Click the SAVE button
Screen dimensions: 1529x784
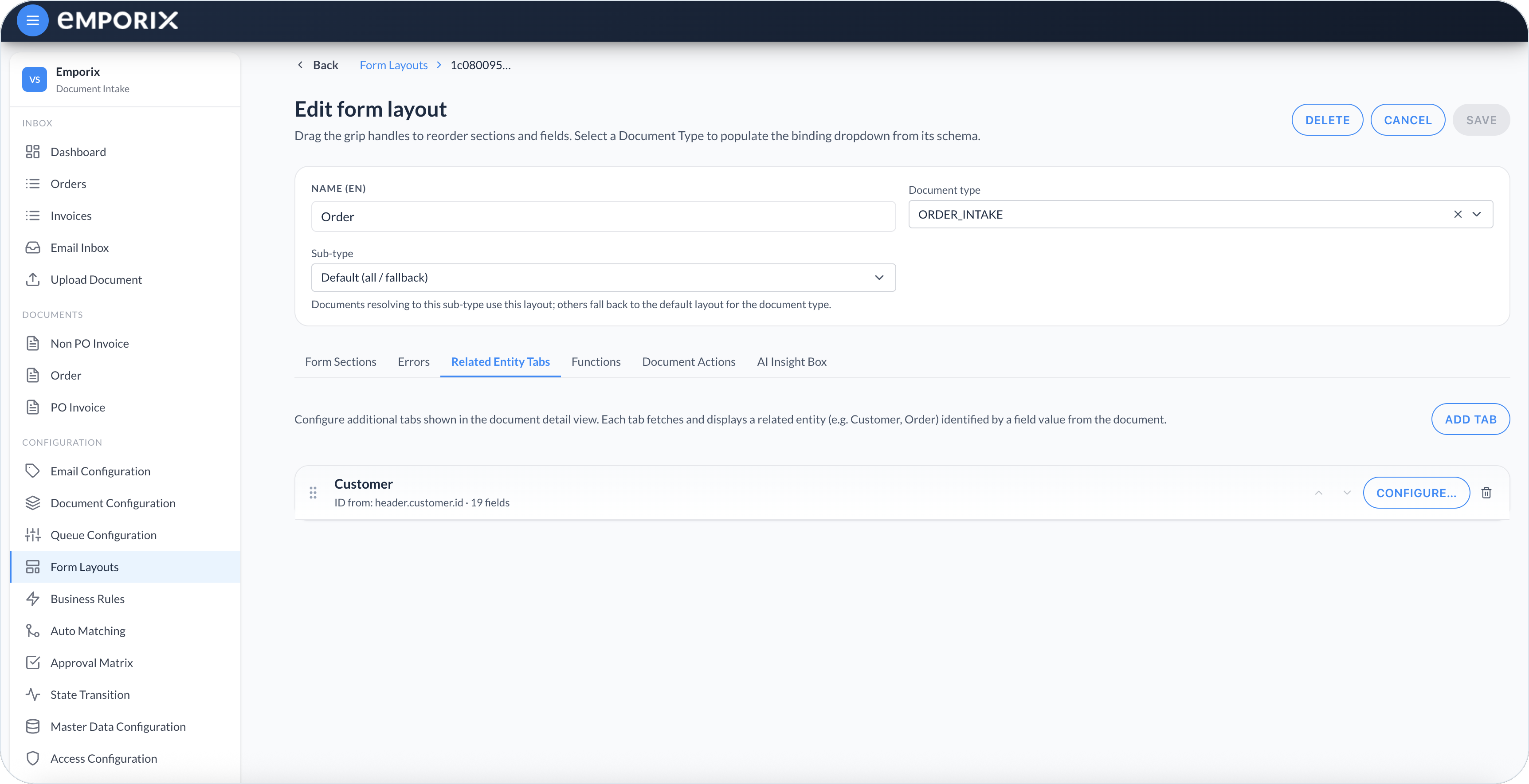(x=1481, y=120)
